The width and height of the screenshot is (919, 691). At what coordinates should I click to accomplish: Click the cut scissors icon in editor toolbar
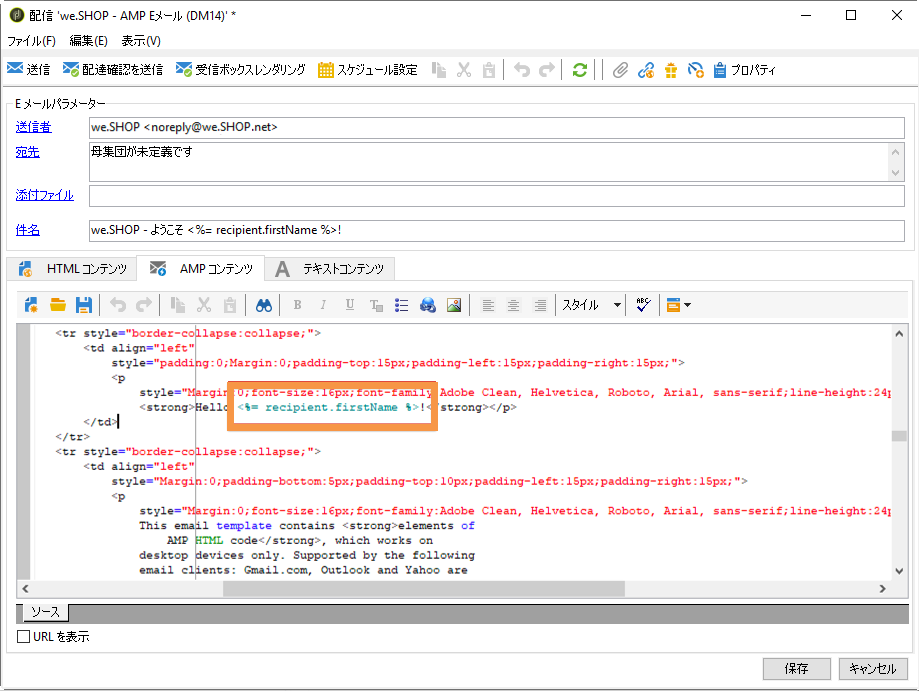(x=203, y=305)
